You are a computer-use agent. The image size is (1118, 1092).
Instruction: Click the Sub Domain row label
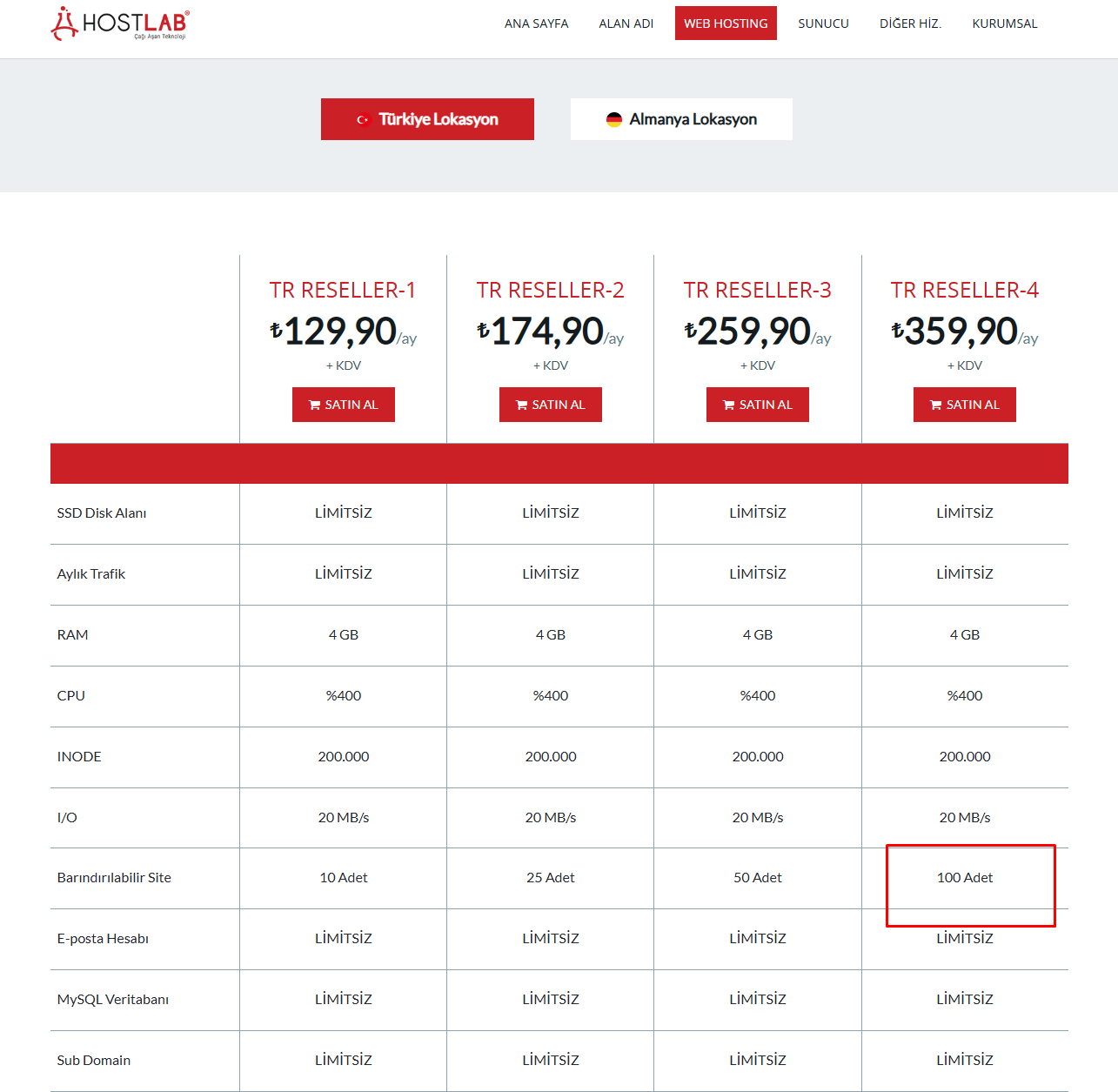point(94,1061)
